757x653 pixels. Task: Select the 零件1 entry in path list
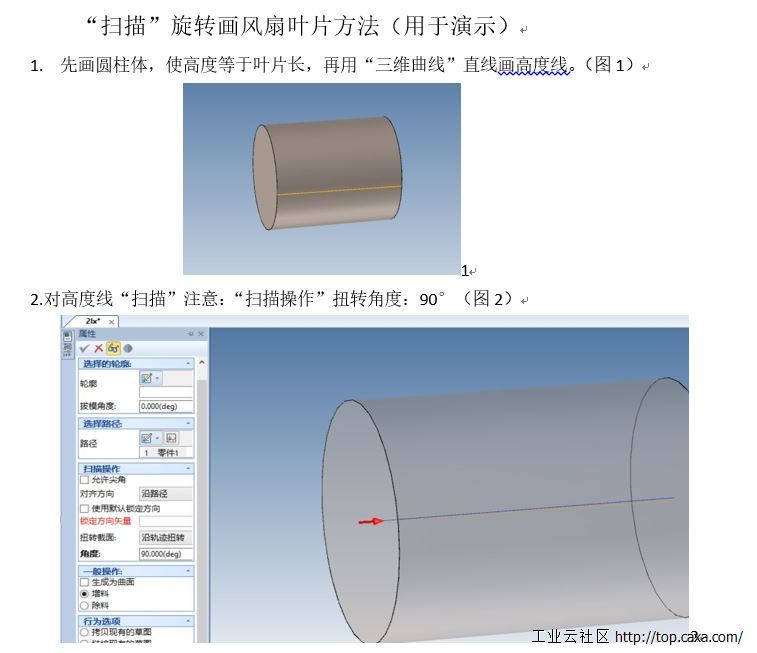click(x=166, y=453)
